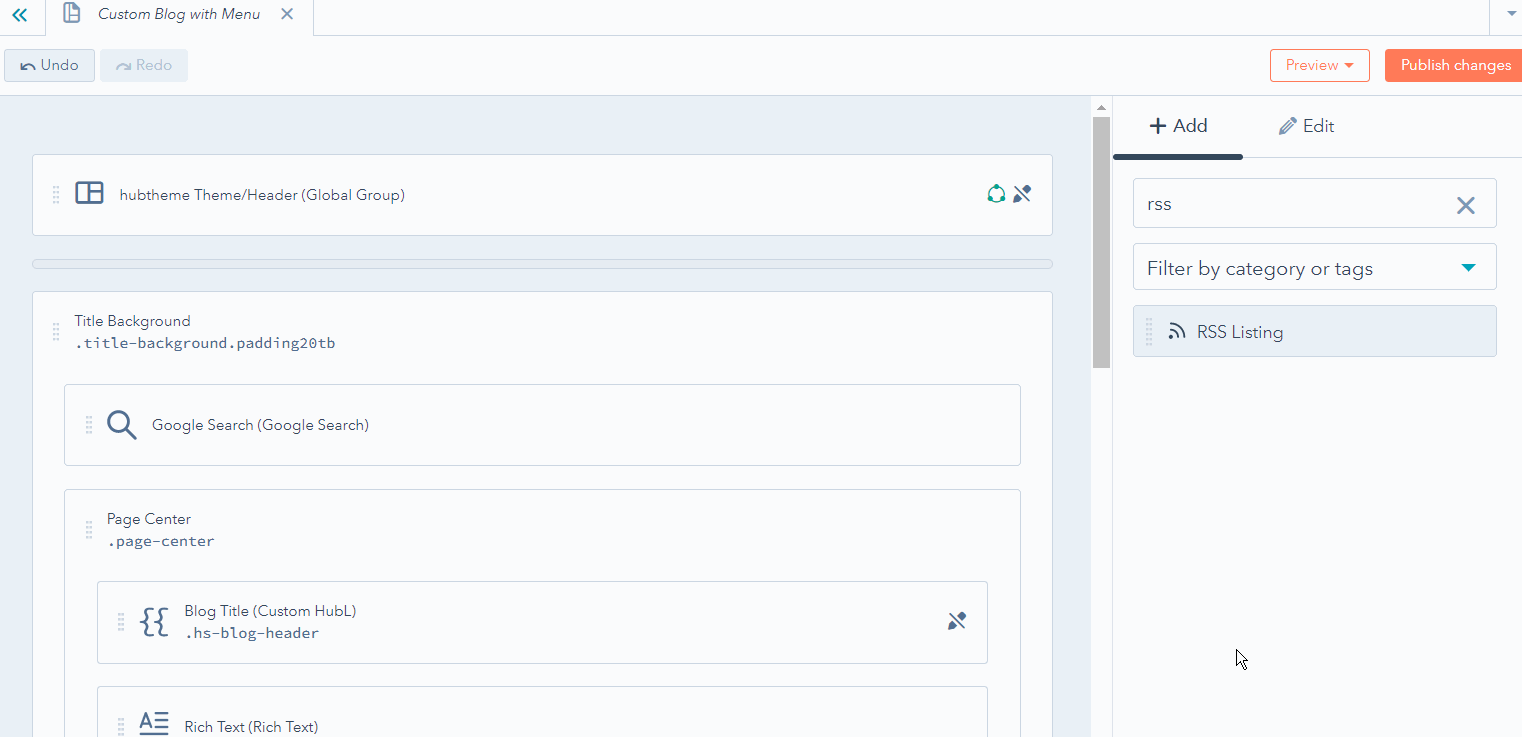Screen dimensions: 1522x737
Task: Click the Google Search magnifier icon
Action: click(x=121, y=425)
